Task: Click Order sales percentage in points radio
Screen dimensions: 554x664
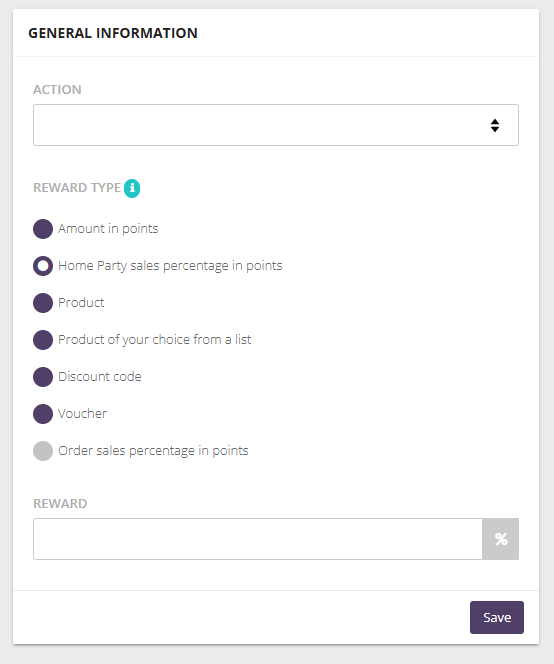Action: pos(43,451)
